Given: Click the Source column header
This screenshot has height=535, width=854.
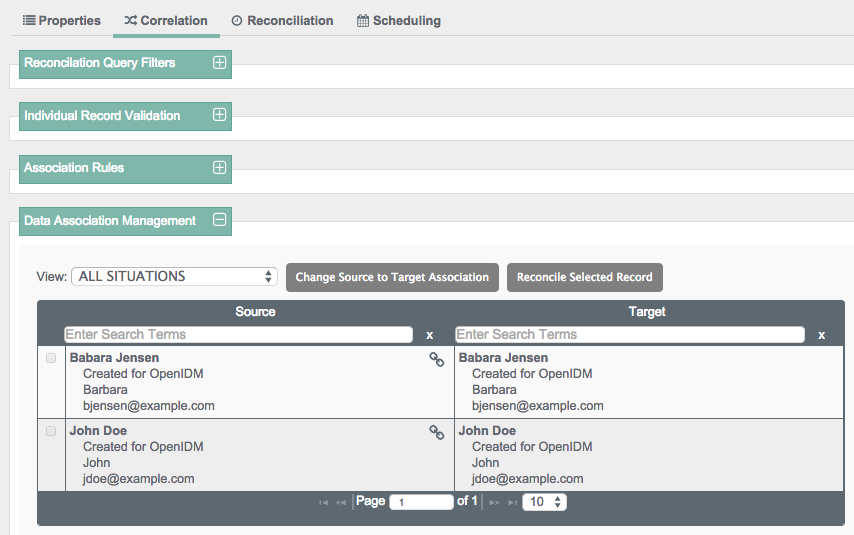Looking at the screenshot, I should click(x=255, y=312).
